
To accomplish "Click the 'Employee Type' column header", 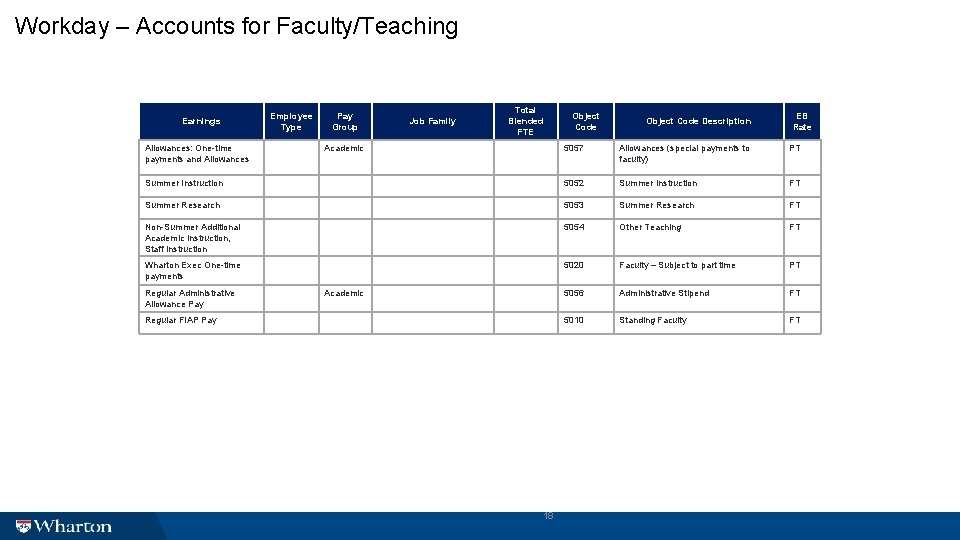I will pyautogui.click(x=291, y=121).
